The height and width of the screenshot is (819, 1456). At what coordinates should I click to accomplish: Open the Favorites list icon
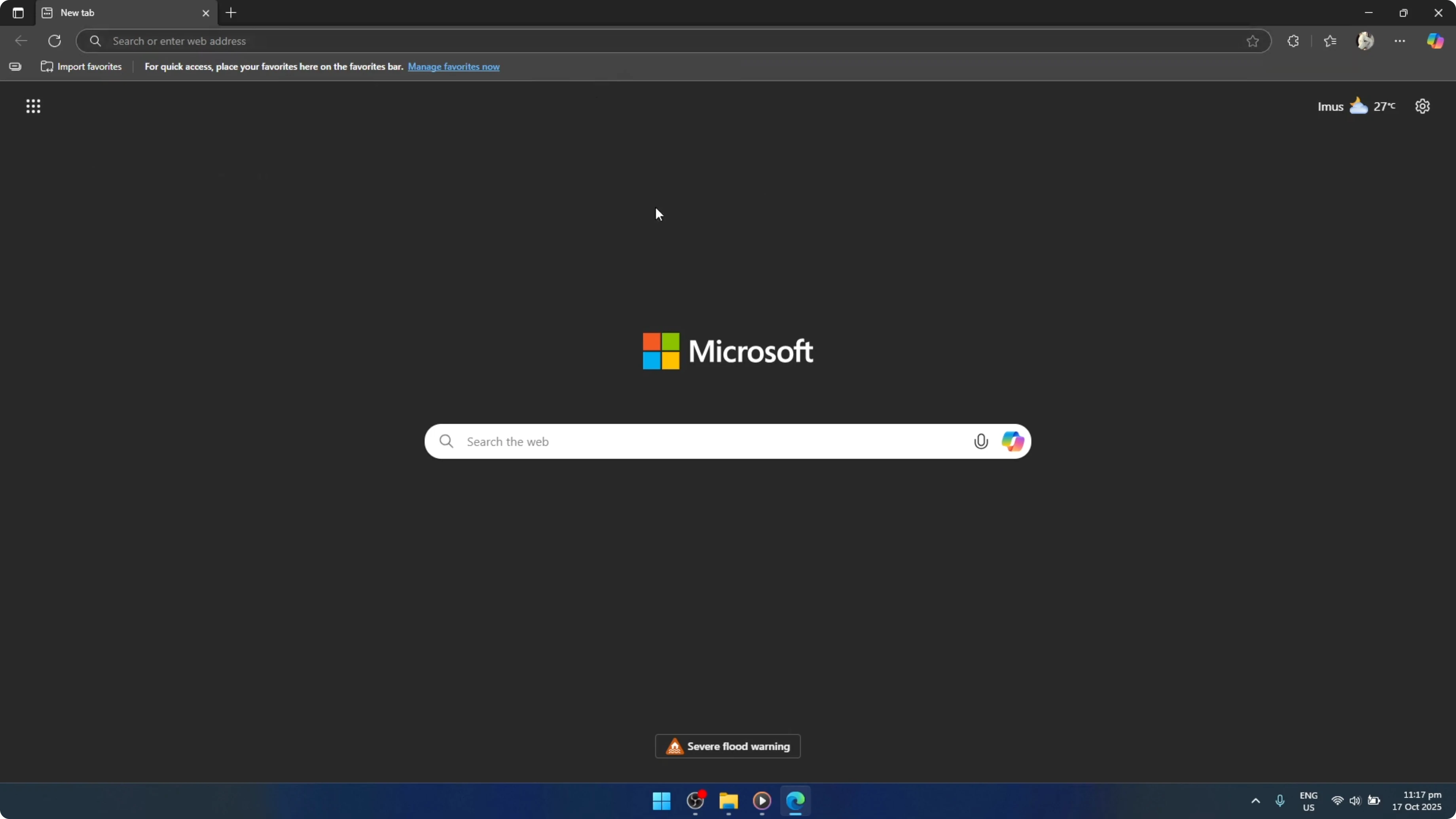pyautogui.click(x=1329, y=41)
